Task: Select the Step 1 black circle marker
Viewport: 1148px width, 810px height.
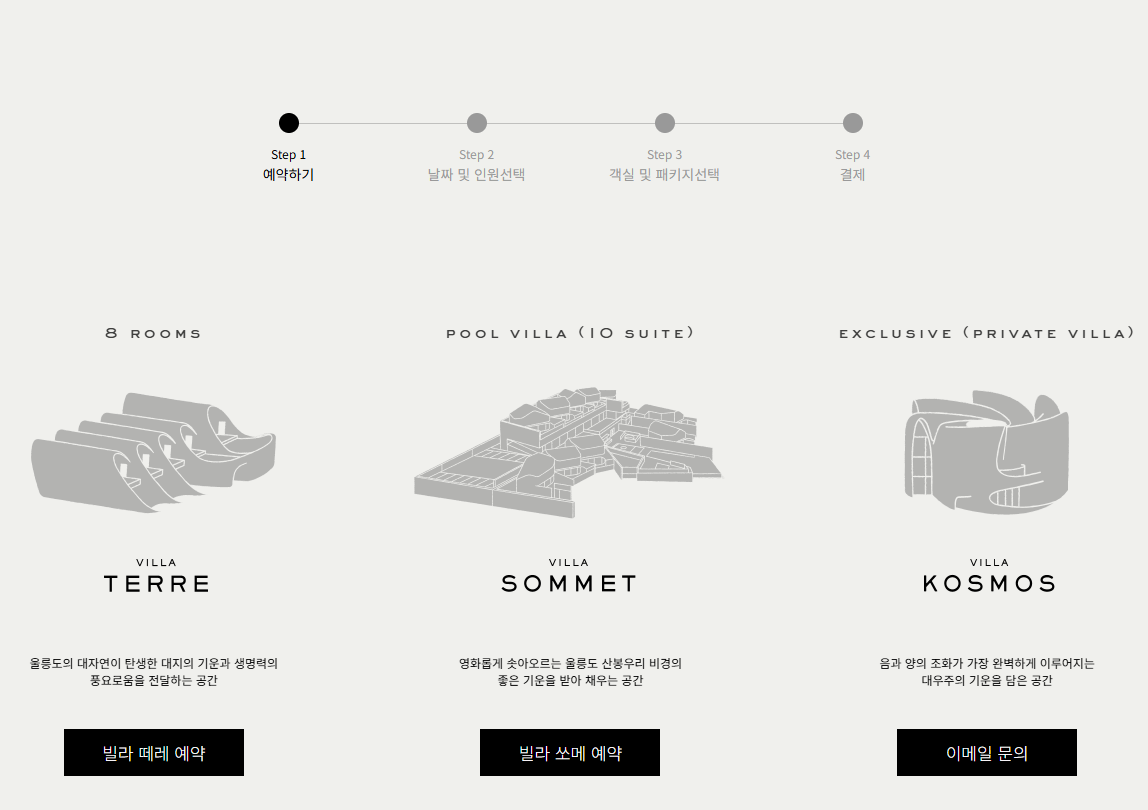Action: (x=288, y=123)
